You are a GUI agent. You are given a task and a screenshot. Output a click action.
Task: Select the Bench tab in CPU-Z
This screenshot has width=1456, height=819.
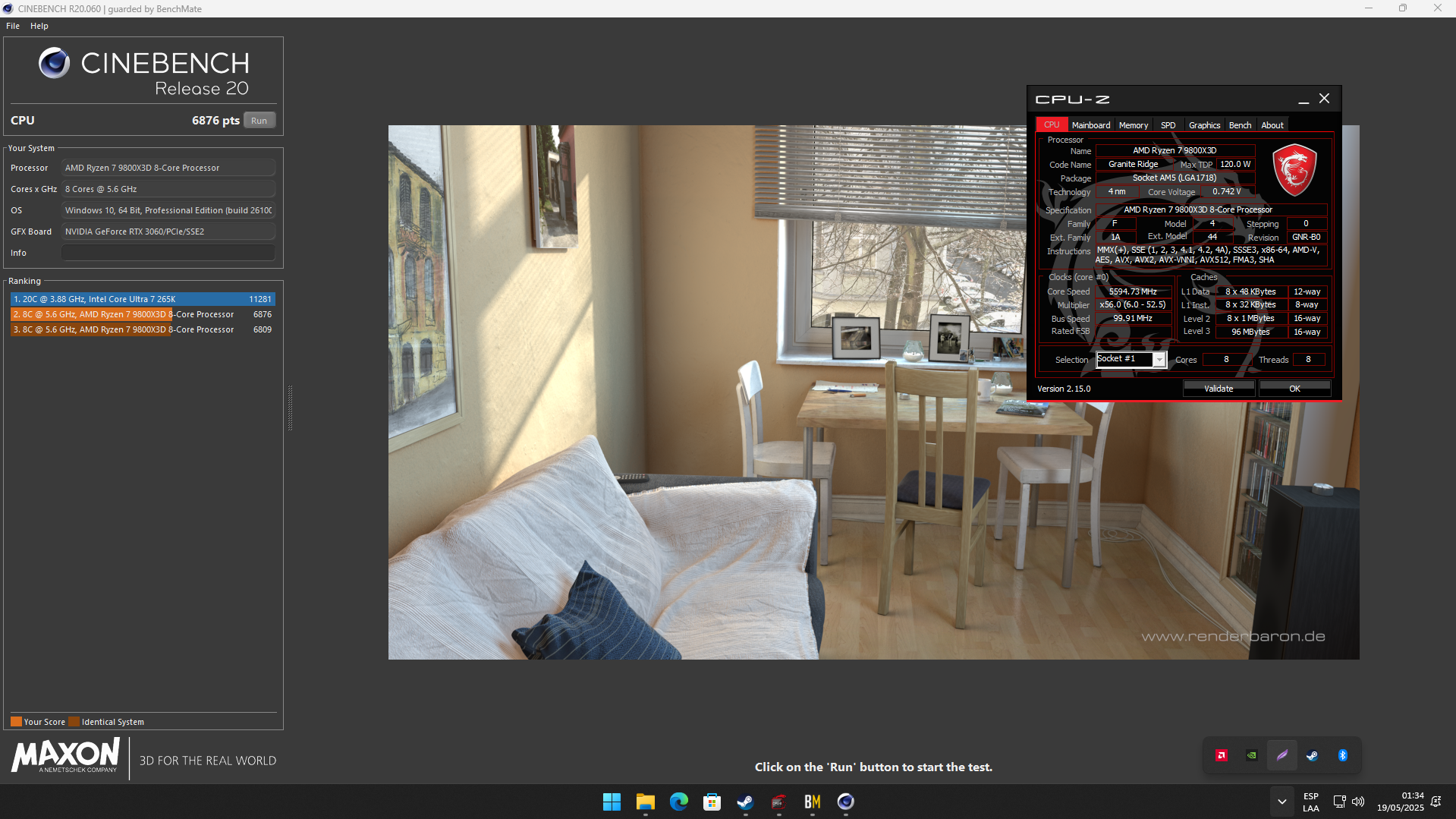[x=1240, y=125]
